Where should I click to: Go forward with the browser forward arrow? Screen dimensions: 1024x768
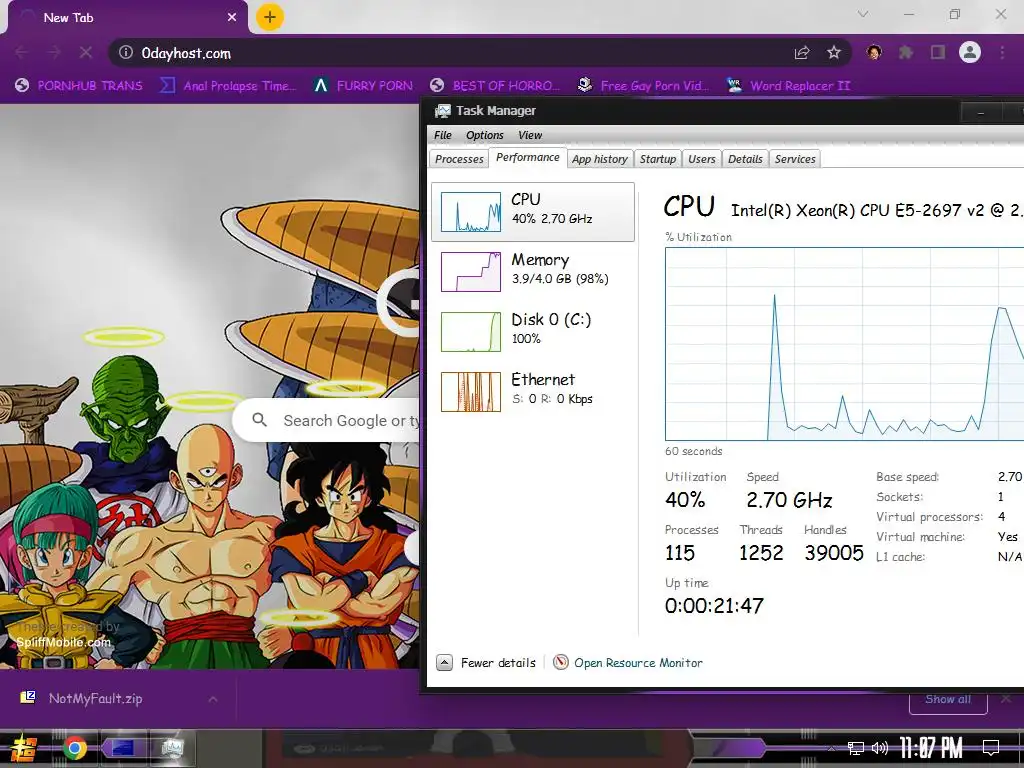[54, 53]
